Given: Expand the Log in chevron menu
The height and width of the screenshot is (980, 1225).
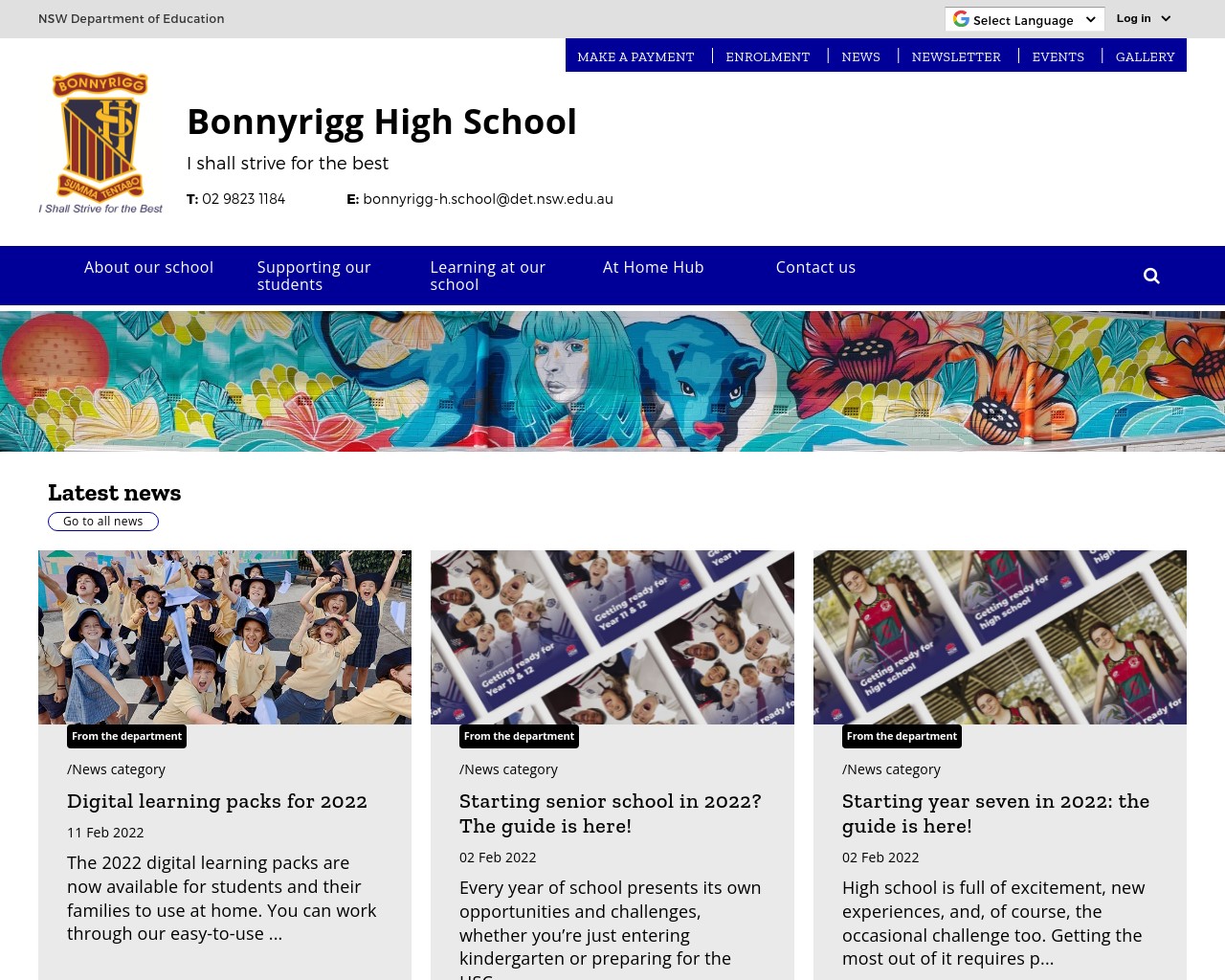Looking at the screenshot, I should [x=1164, y=18].
